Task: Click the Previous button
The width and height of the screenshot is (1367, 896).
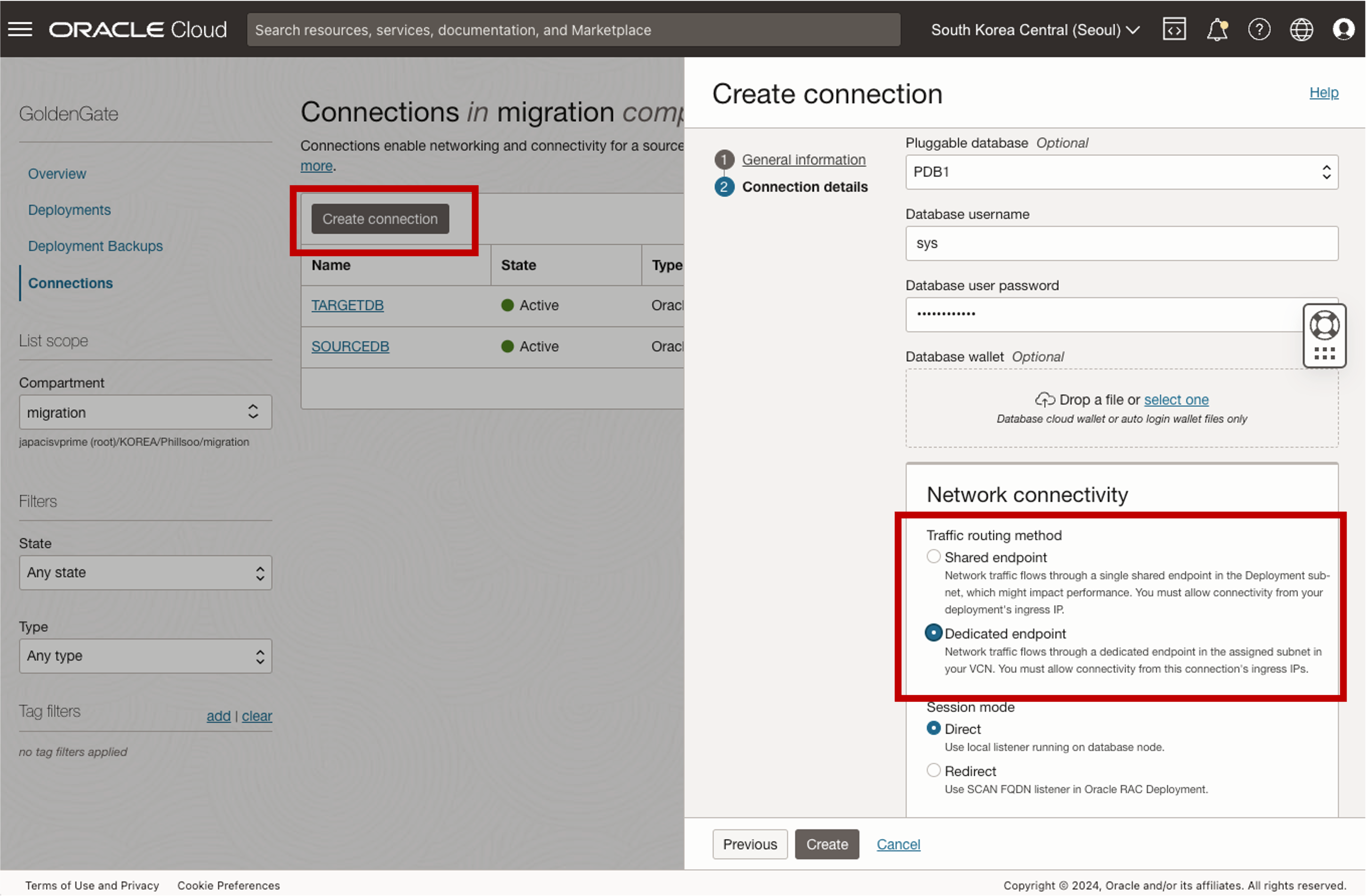Action: (x=749, y=844)
